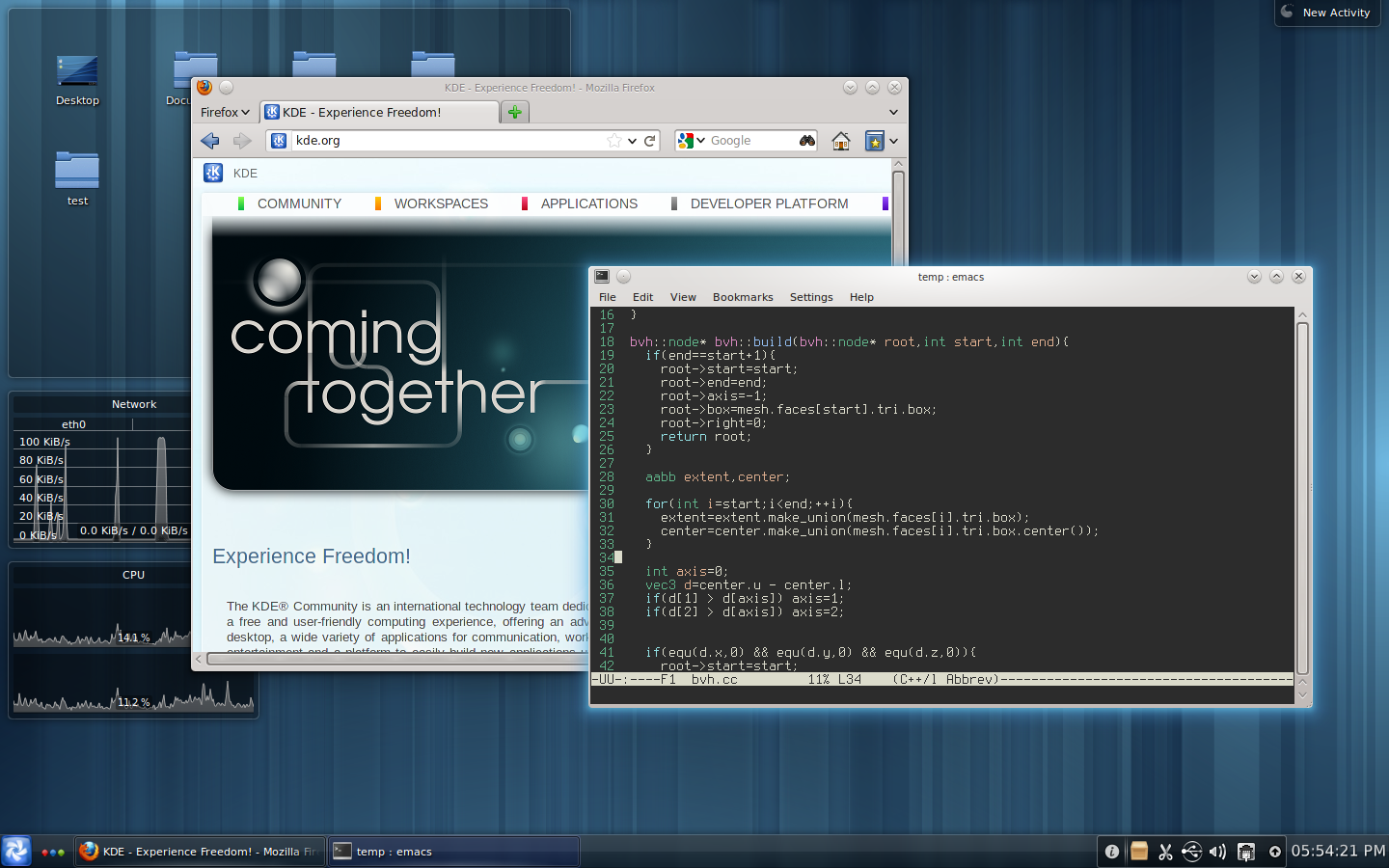Open the package updater tray icon
This screenshot has height=868, width=1389.
[x=1139, y=851]
